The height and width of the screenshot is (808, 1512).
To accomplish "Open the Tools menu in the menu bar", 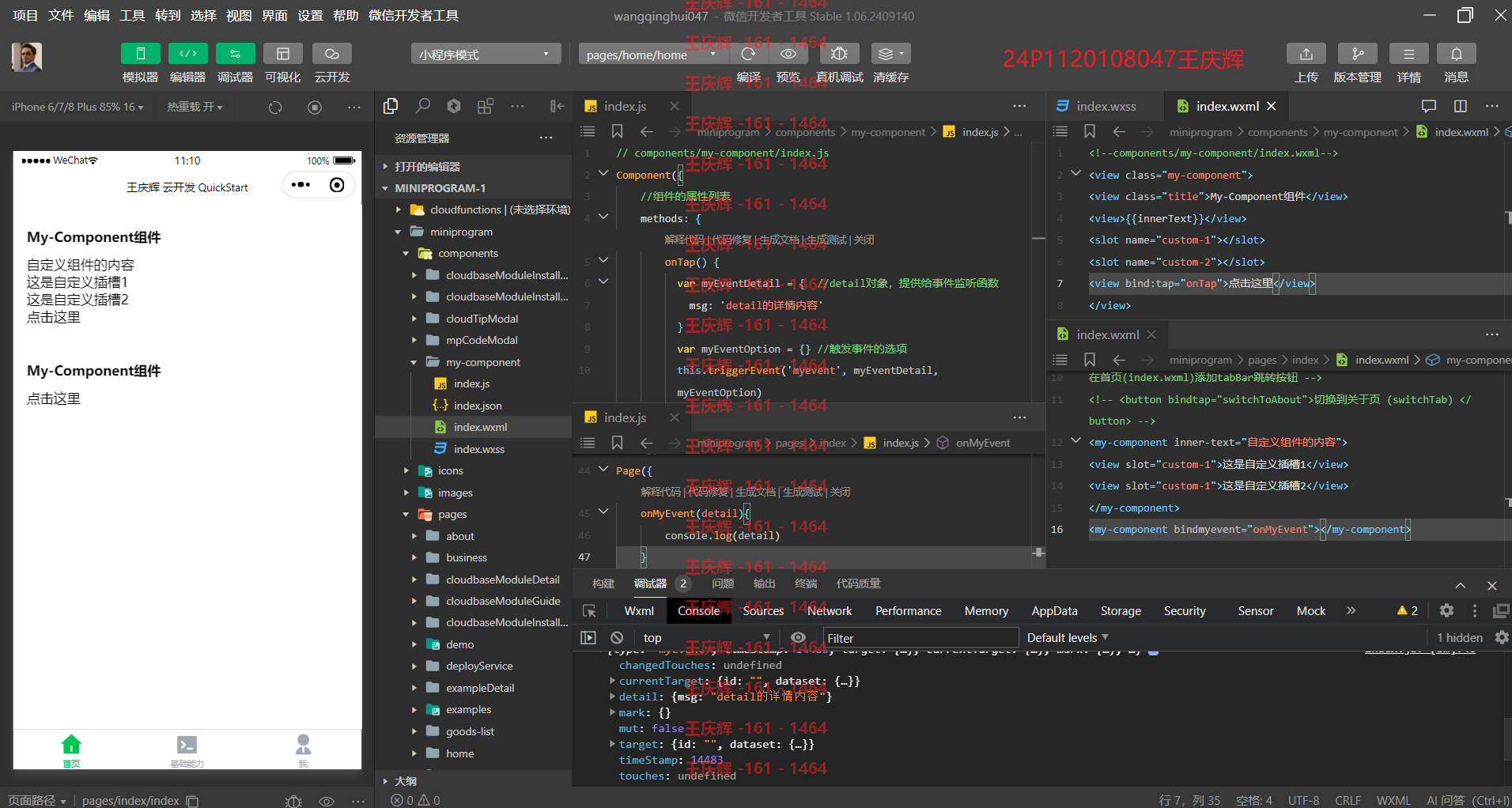I will [x=132, y=15].
